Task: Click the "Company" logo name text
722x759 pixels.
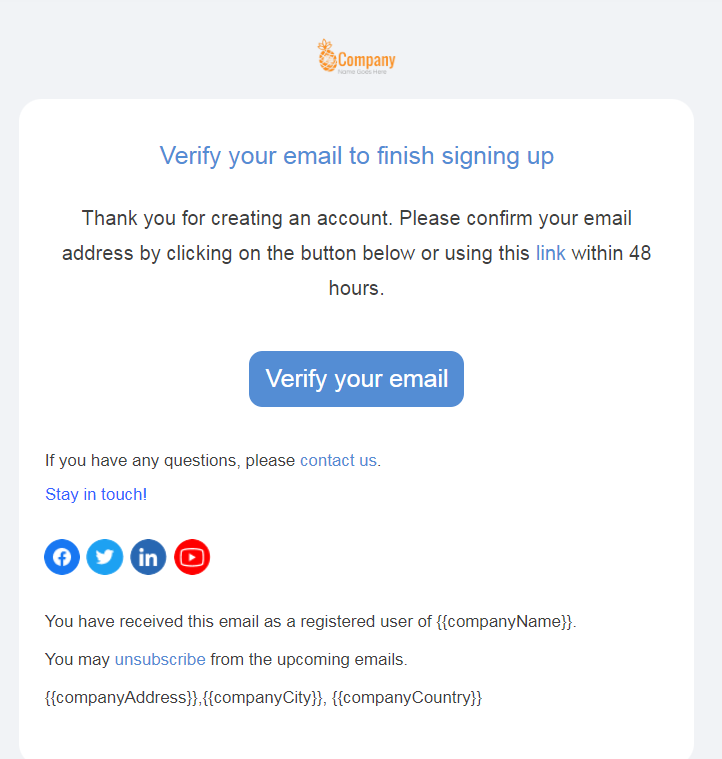Action: click(x=367, y=60)
